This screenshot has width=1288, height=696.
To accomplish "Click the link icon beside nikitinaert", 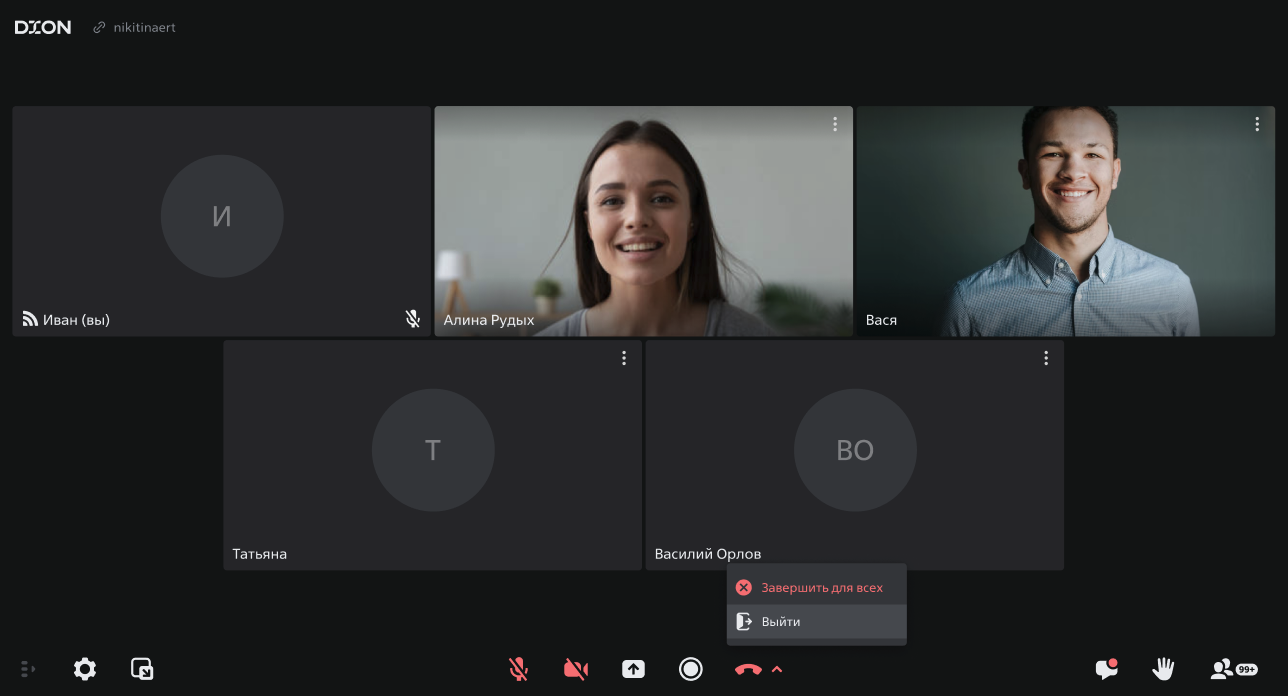I will click(99, 28).
